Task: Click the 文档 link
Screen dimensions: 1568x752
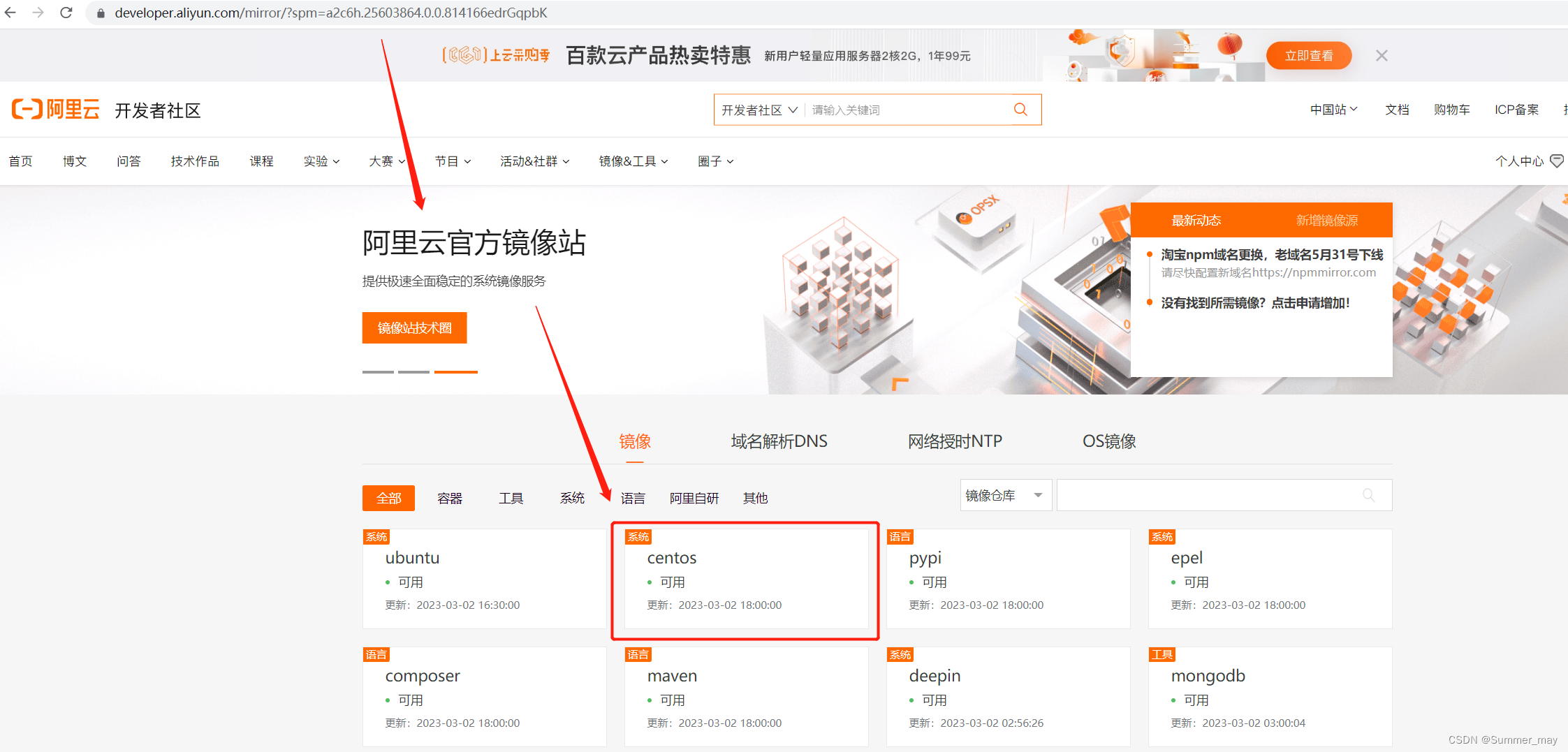Action: tap(1397, 110)
